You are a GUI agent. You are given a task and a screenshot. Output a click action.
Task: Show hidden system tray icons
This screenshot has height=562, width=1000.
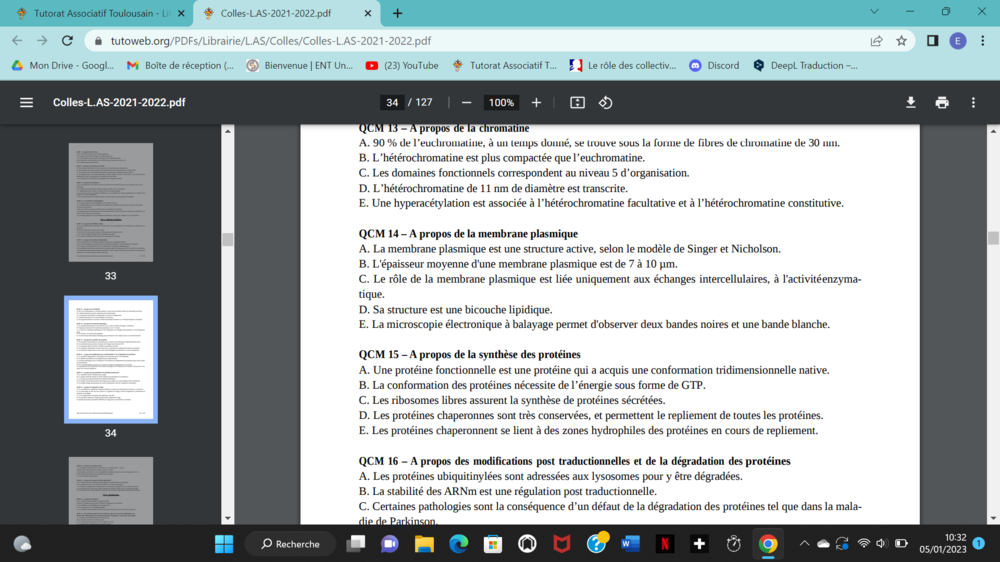[x=804, y=544]
